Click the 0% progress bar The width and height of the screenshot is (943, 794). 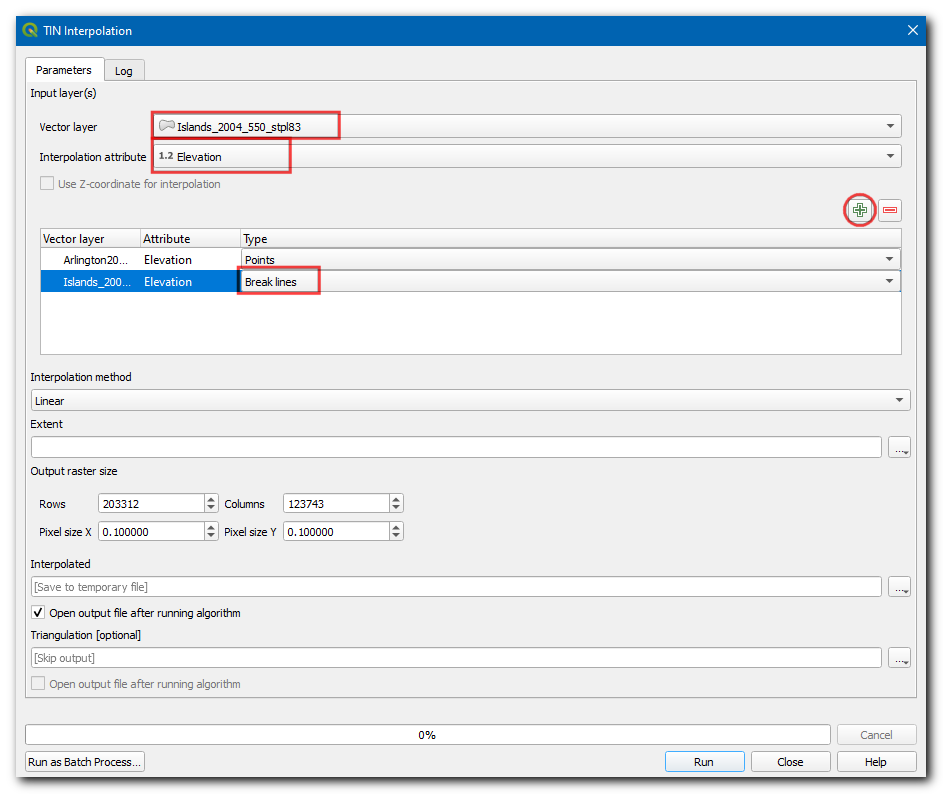coord(427,735)
